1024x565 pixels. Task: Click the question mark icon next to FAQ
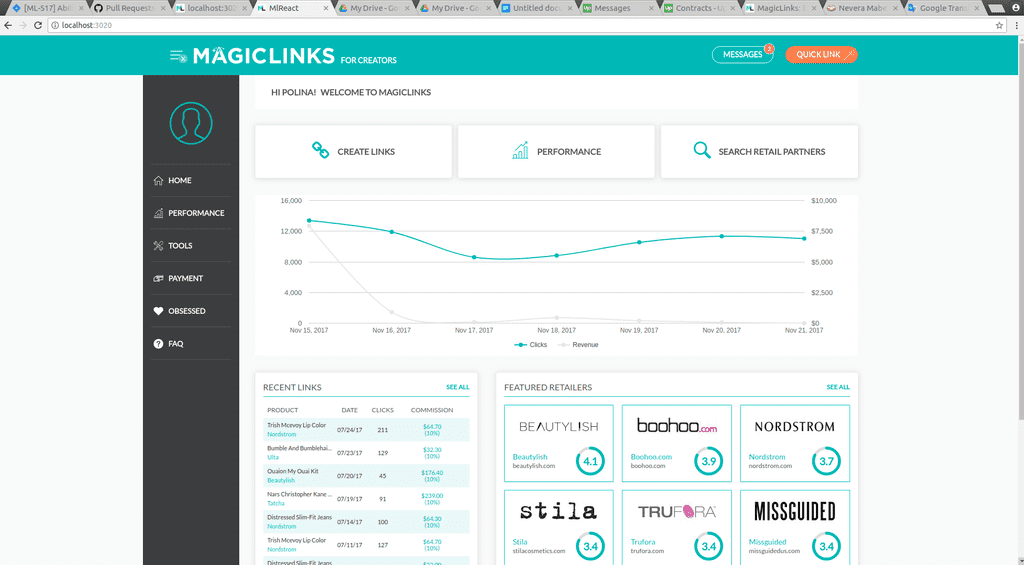point(158,344)
